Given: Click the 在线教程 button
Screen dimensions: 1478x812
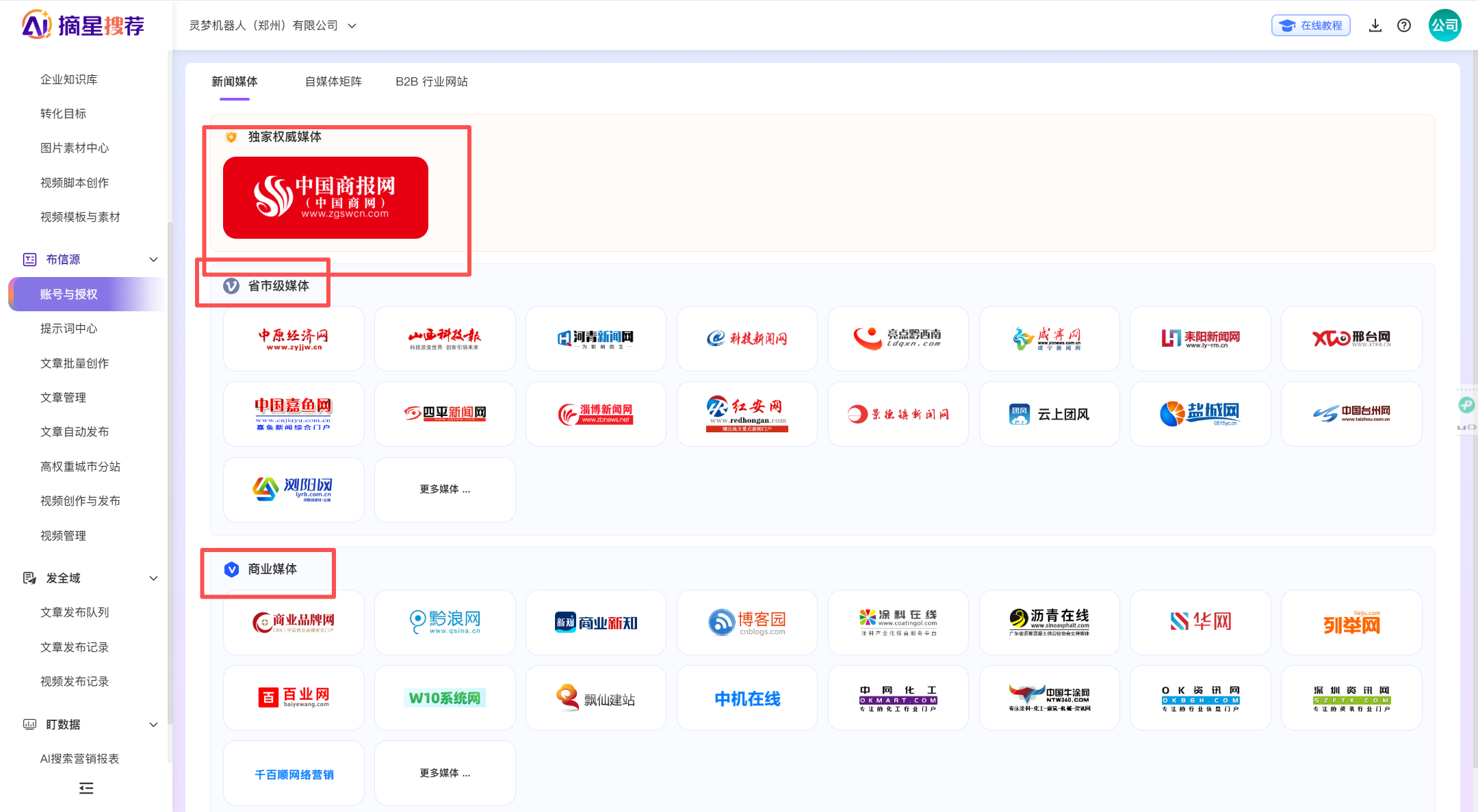Looking at the screenshot, I should [1310, 25].
